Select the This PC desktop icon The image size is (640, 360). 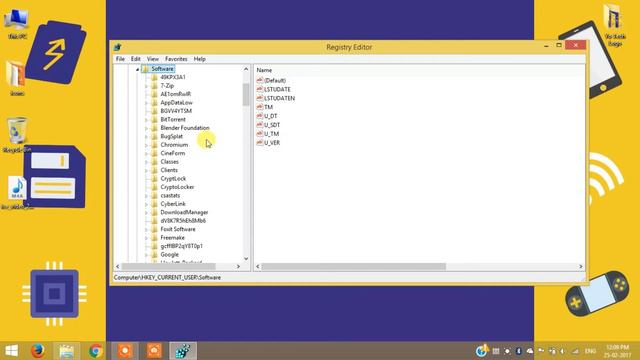[x=17, y=23]
